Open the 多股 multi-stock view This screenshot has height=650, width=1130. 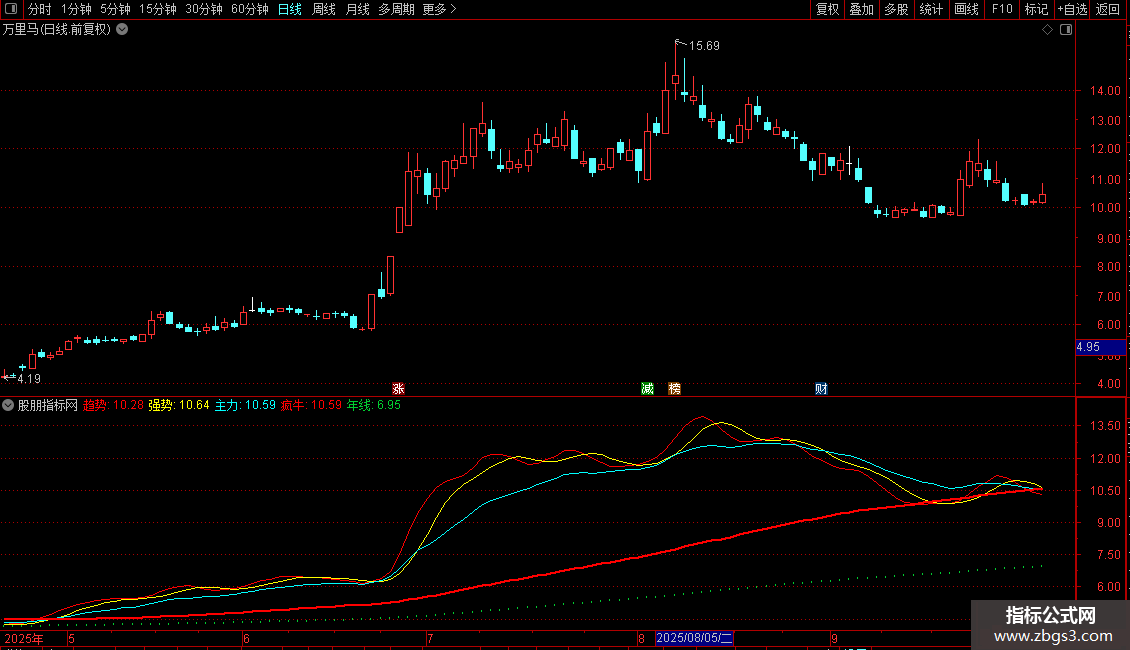click(x=896, y=9)
